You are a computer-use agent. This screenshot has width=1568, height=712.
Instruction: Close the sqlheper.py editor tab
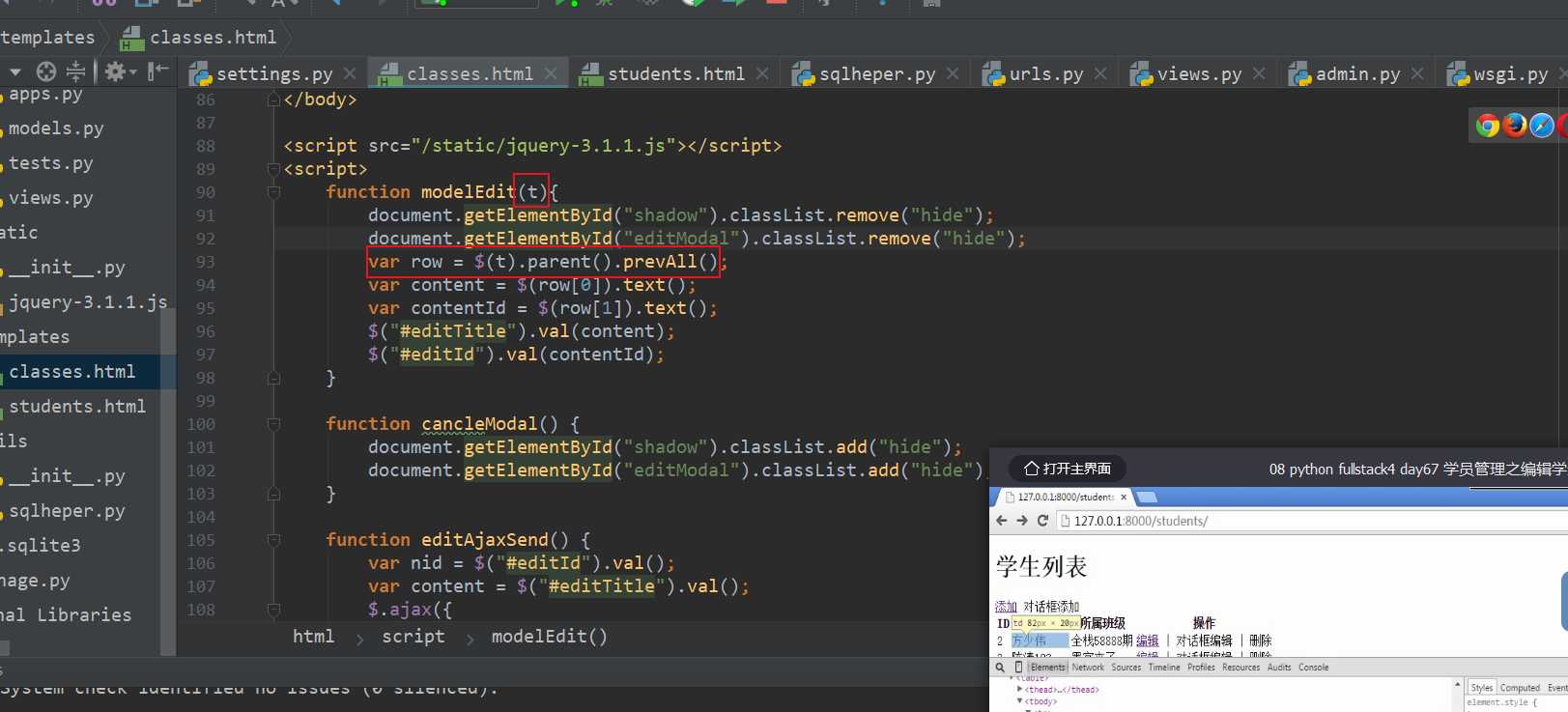953,73
